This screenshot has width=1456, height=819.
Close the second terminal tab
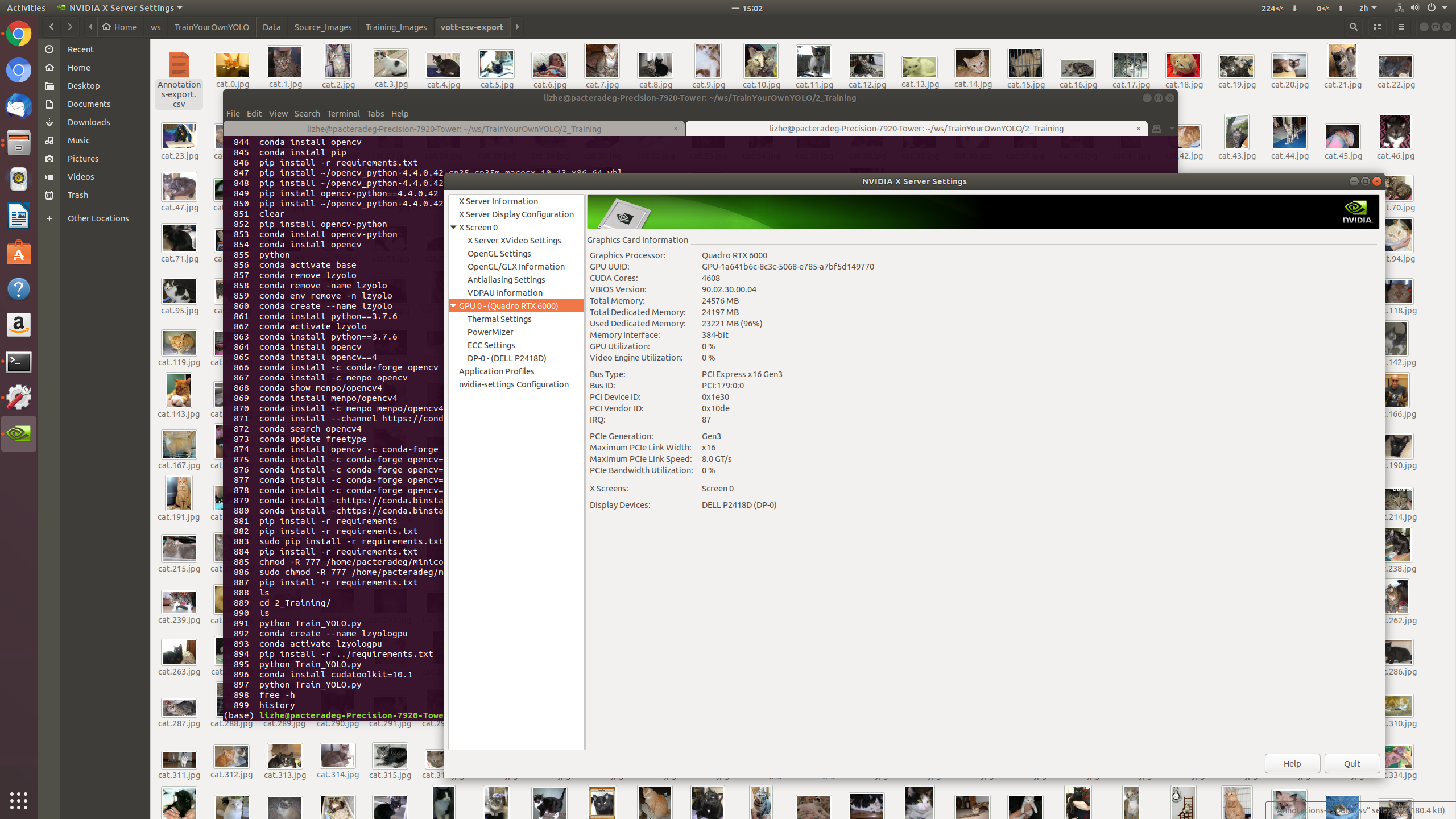(1139, 129)
